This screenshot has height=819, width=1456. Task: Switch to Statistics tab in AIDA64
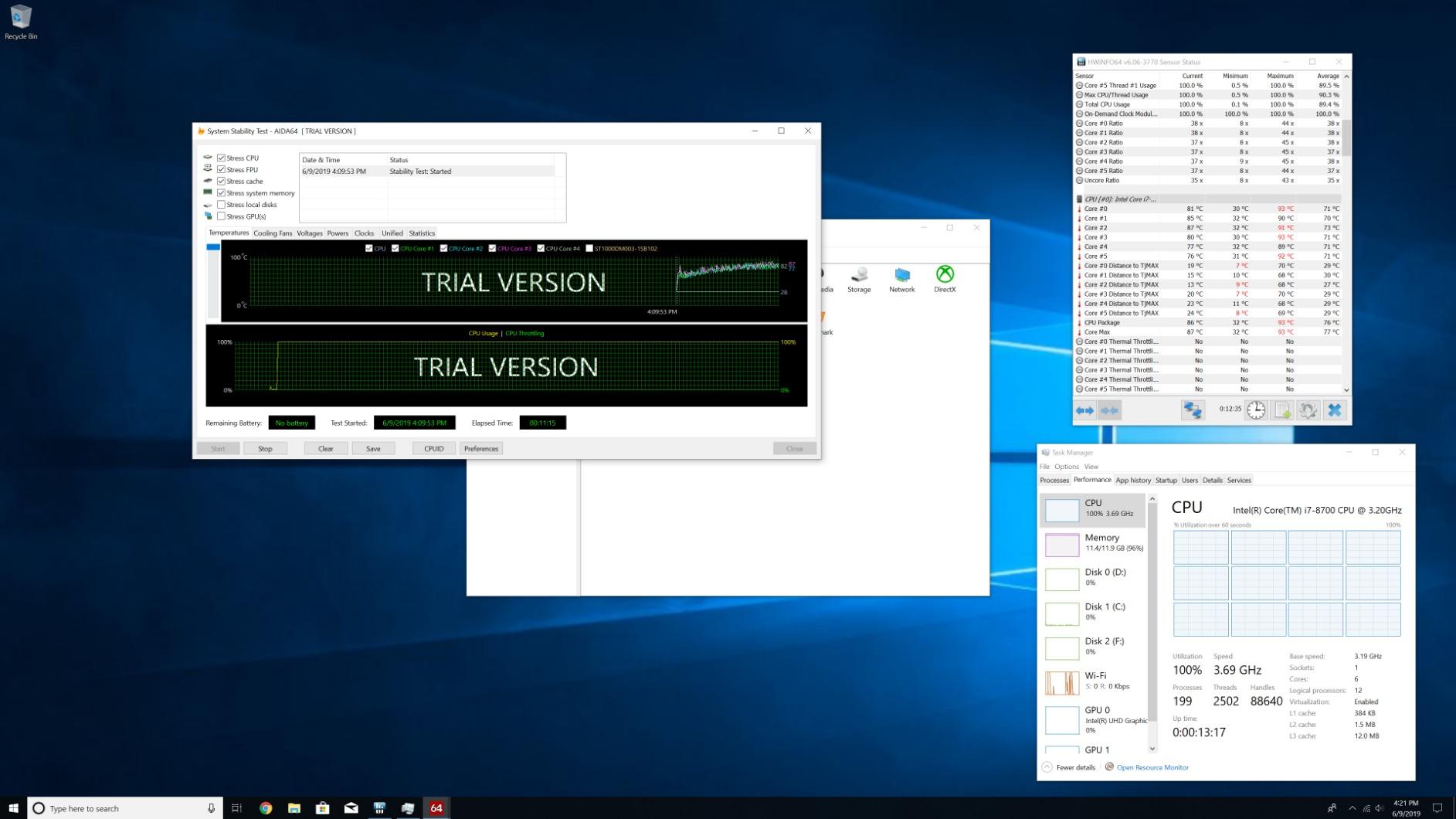tap(422, 233)
